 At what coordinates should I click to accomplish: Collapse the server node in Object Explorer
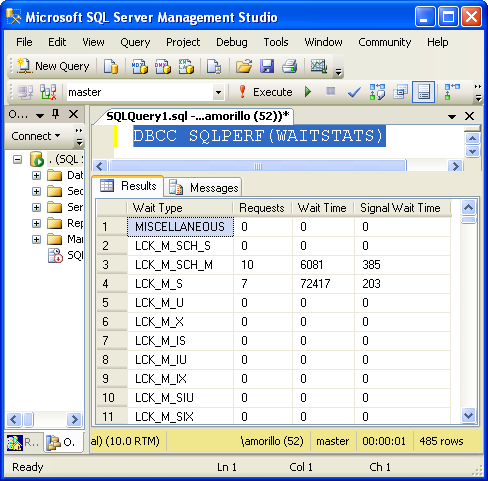pyautogui.click(x=17, y=159)
